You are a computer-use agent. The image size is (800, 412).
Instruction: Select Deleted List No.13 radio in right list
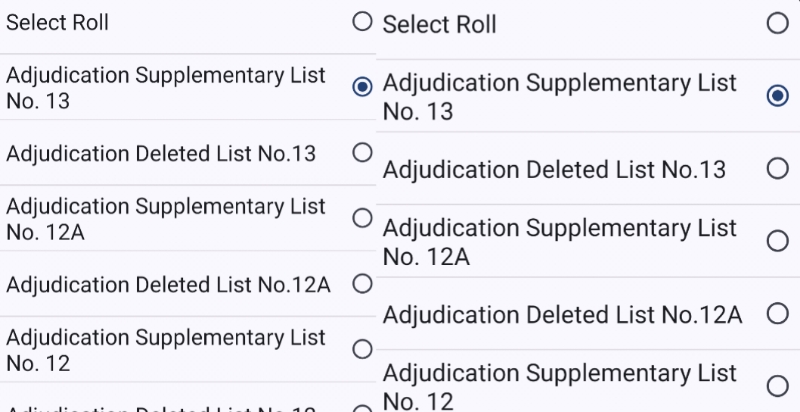pos(777,168)
